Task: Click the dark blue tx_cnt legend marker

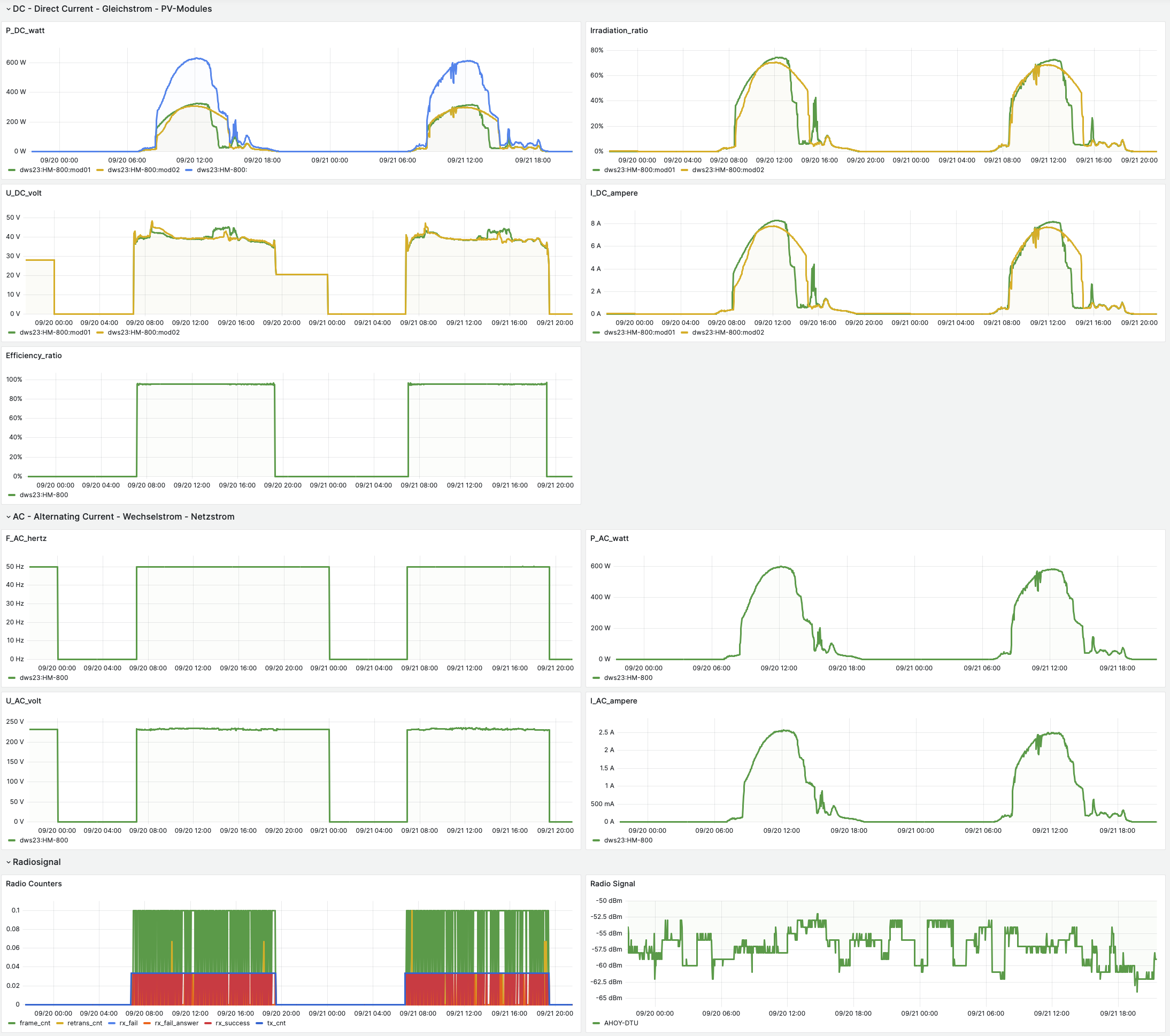Action: point(259,1023)
